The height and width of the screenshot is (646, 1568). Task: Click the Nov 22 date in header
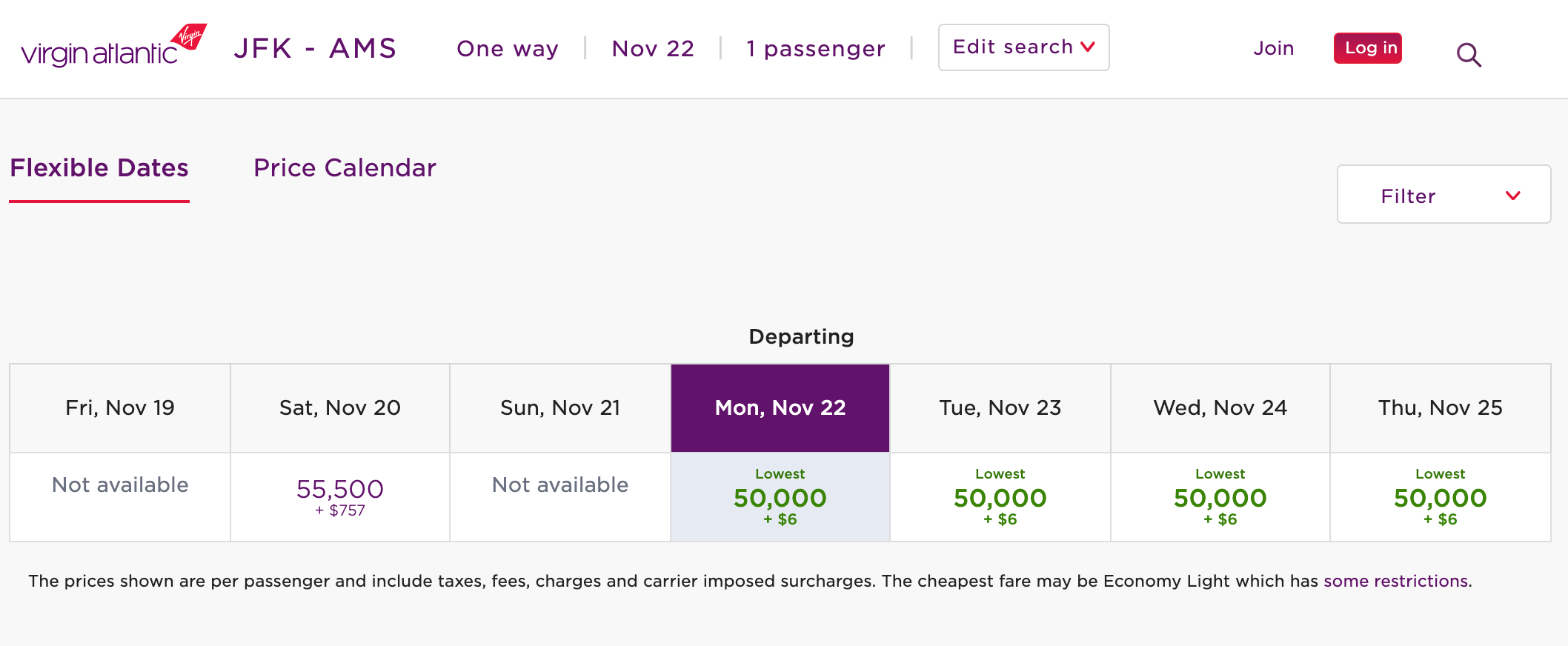coord(653,49)
